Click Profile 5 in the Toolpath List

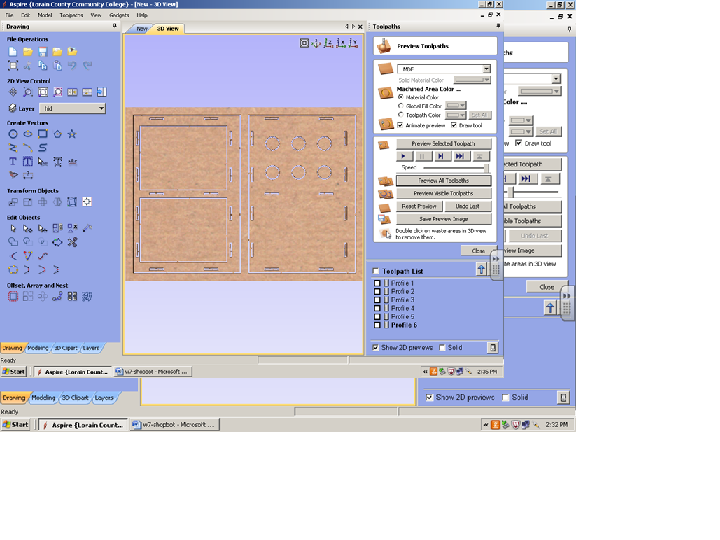403,316
